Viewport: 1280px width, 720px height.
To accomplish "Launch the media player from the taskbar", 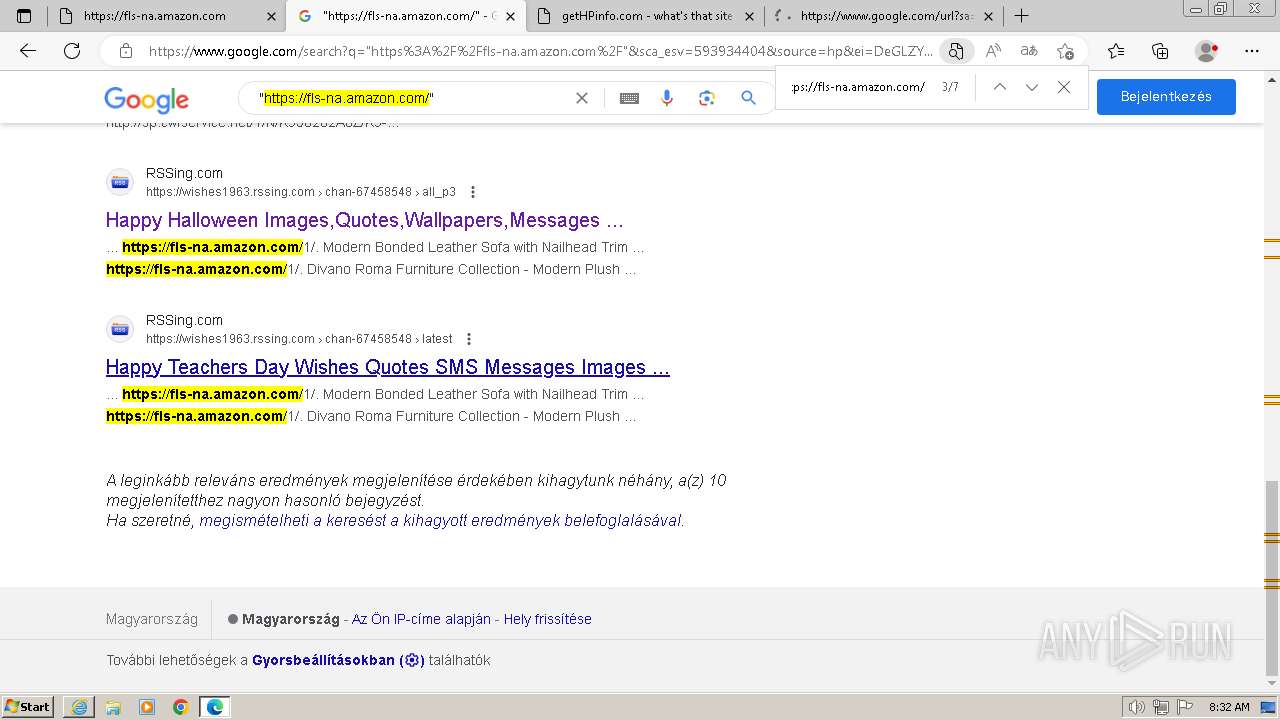I will (147, 707).
